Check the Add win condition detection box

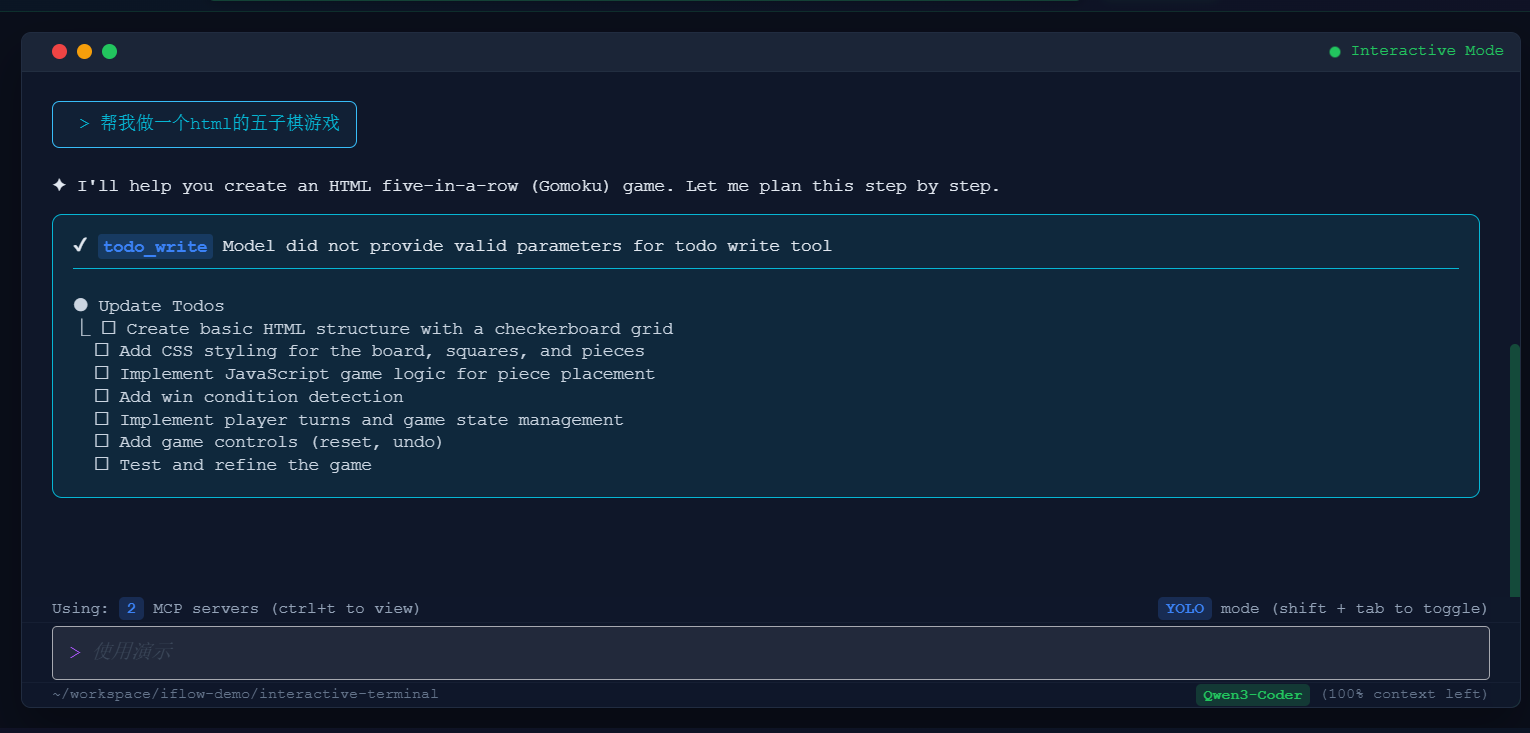102,396
